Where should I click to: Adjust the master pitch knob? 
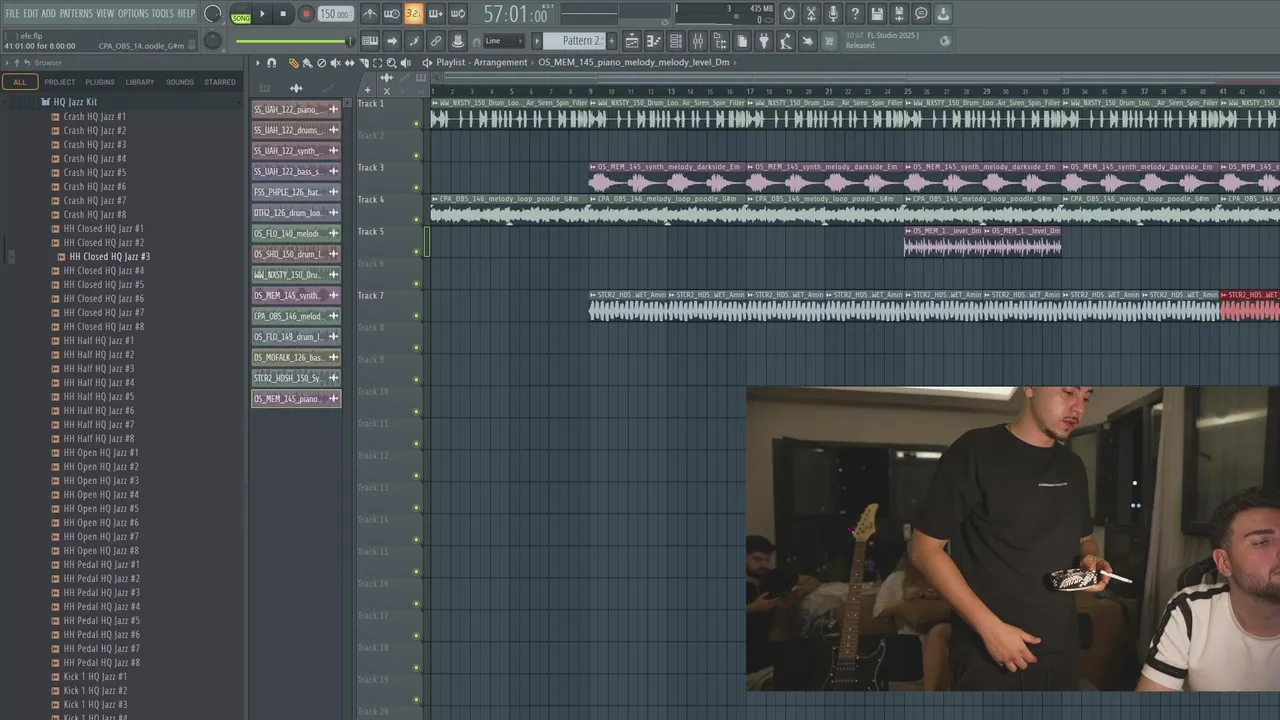tap(212, 41)
